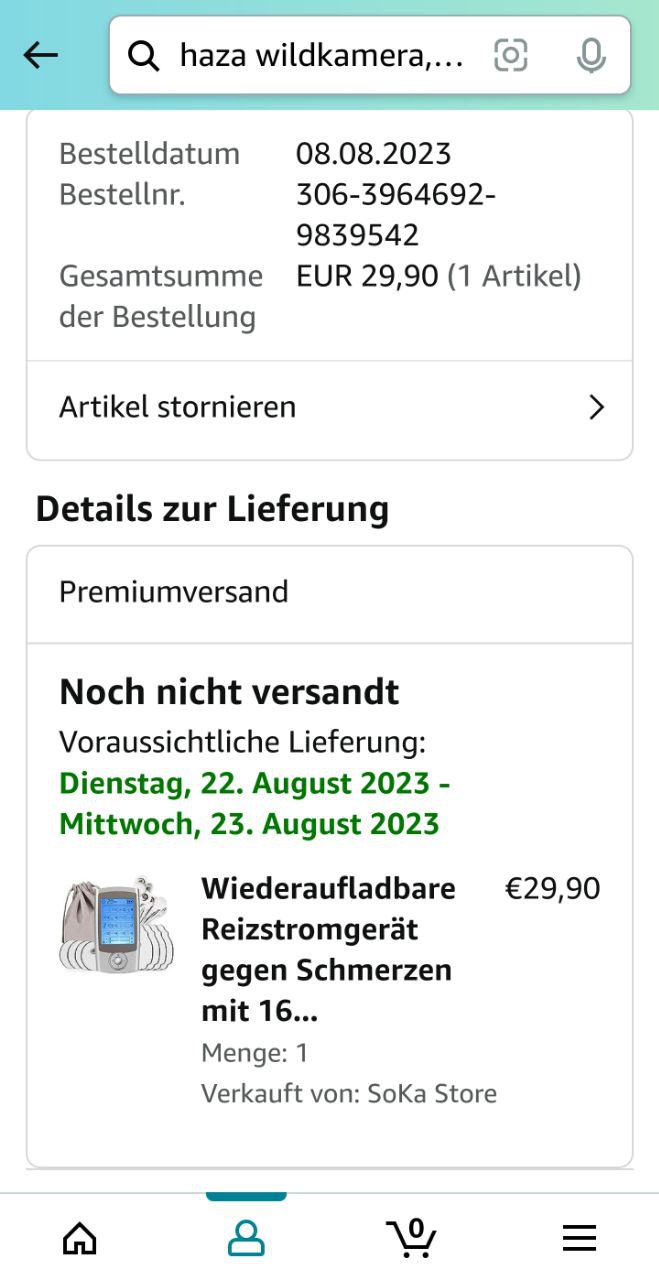Tap the €29,90 item price
This screenshot has height=1280, width=659.
point(553,889)
